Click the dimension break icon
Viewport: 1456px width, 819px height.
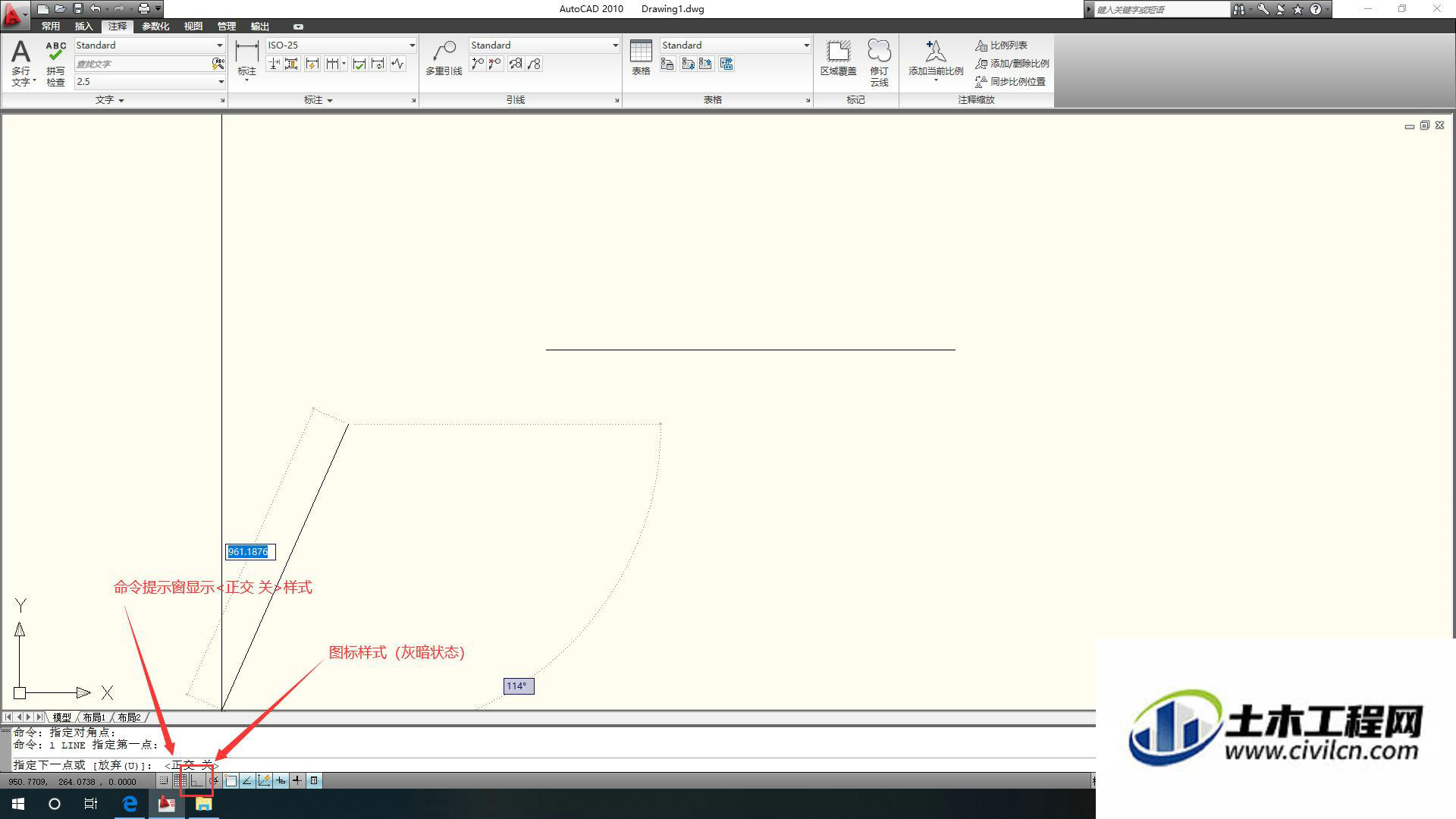pyautogui.click(x=274, y=64)
